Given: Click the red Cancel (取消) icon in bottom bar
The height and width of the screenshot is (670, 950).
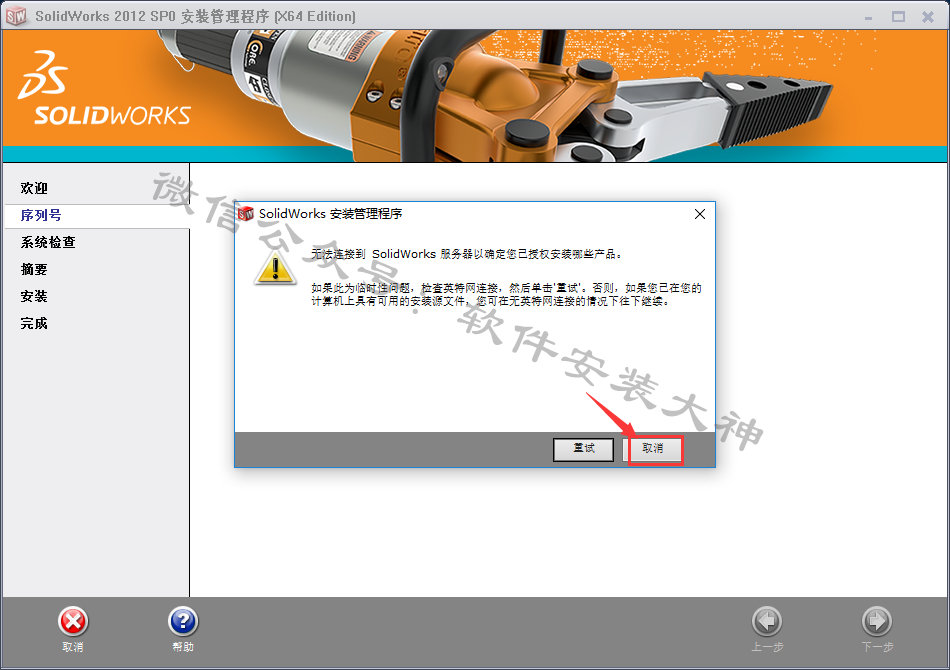Looking at the screenshot, I should pyautogui.click(x=73, y=622).
